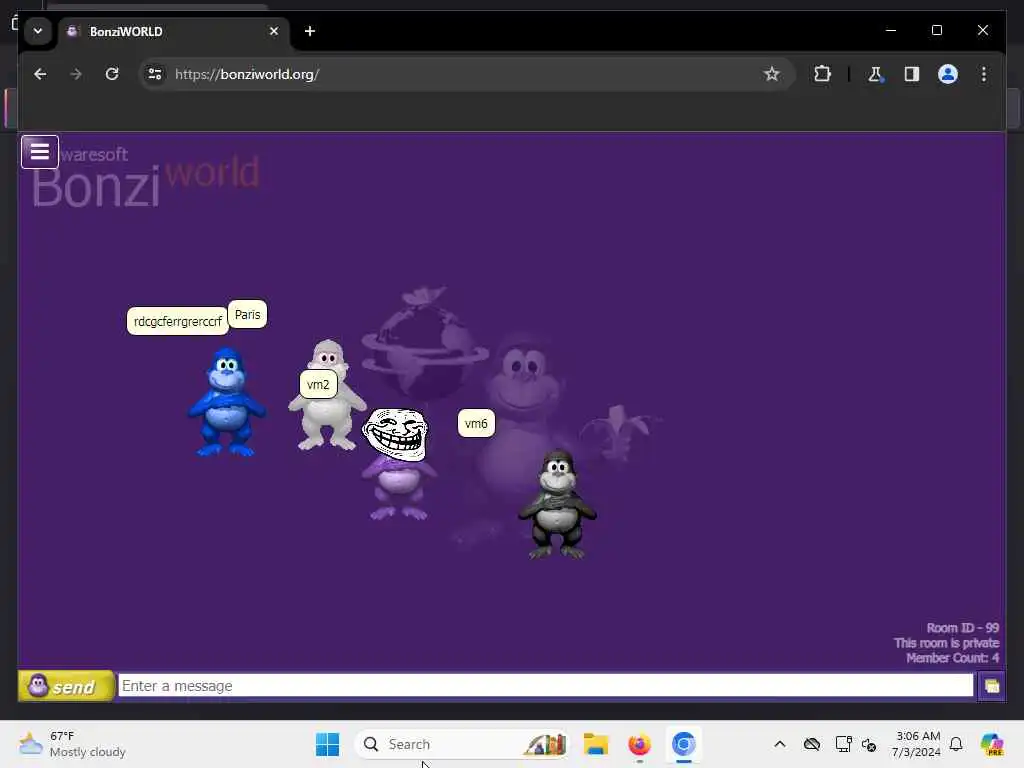Open a new browser tab
The width and height of the screenshot is (1024, 768).
tap(310, 31)
